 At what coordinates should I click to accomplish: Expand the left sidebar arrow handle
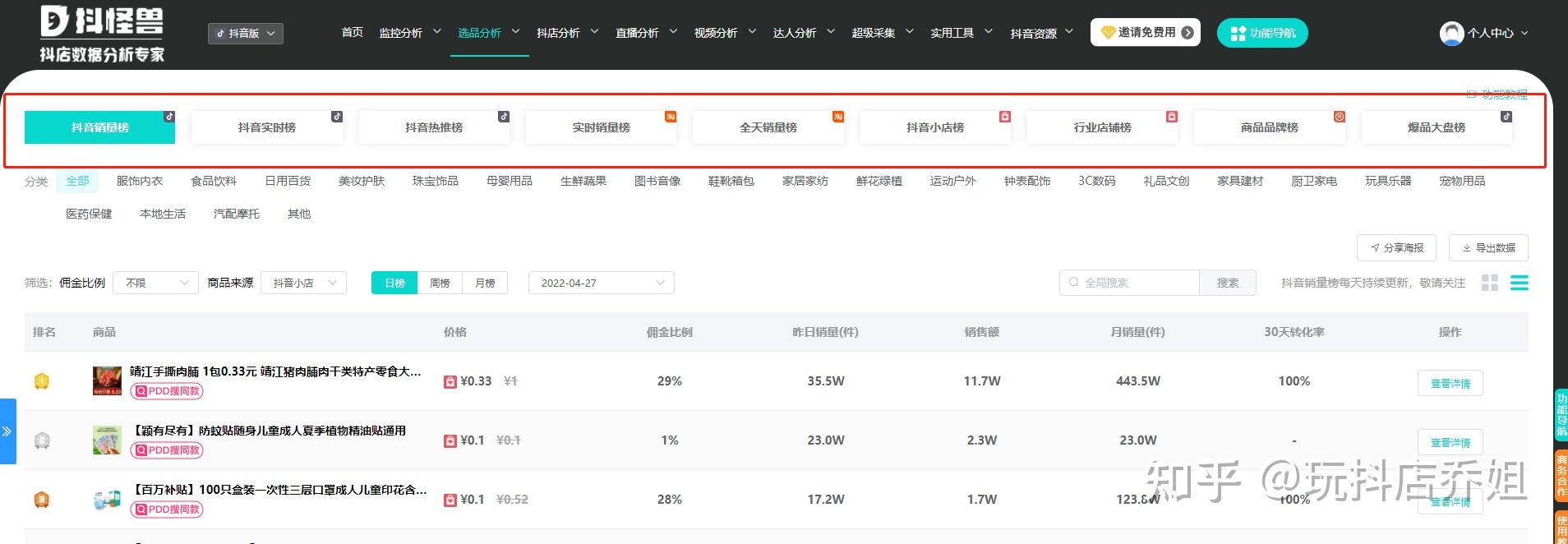point(7,431)
